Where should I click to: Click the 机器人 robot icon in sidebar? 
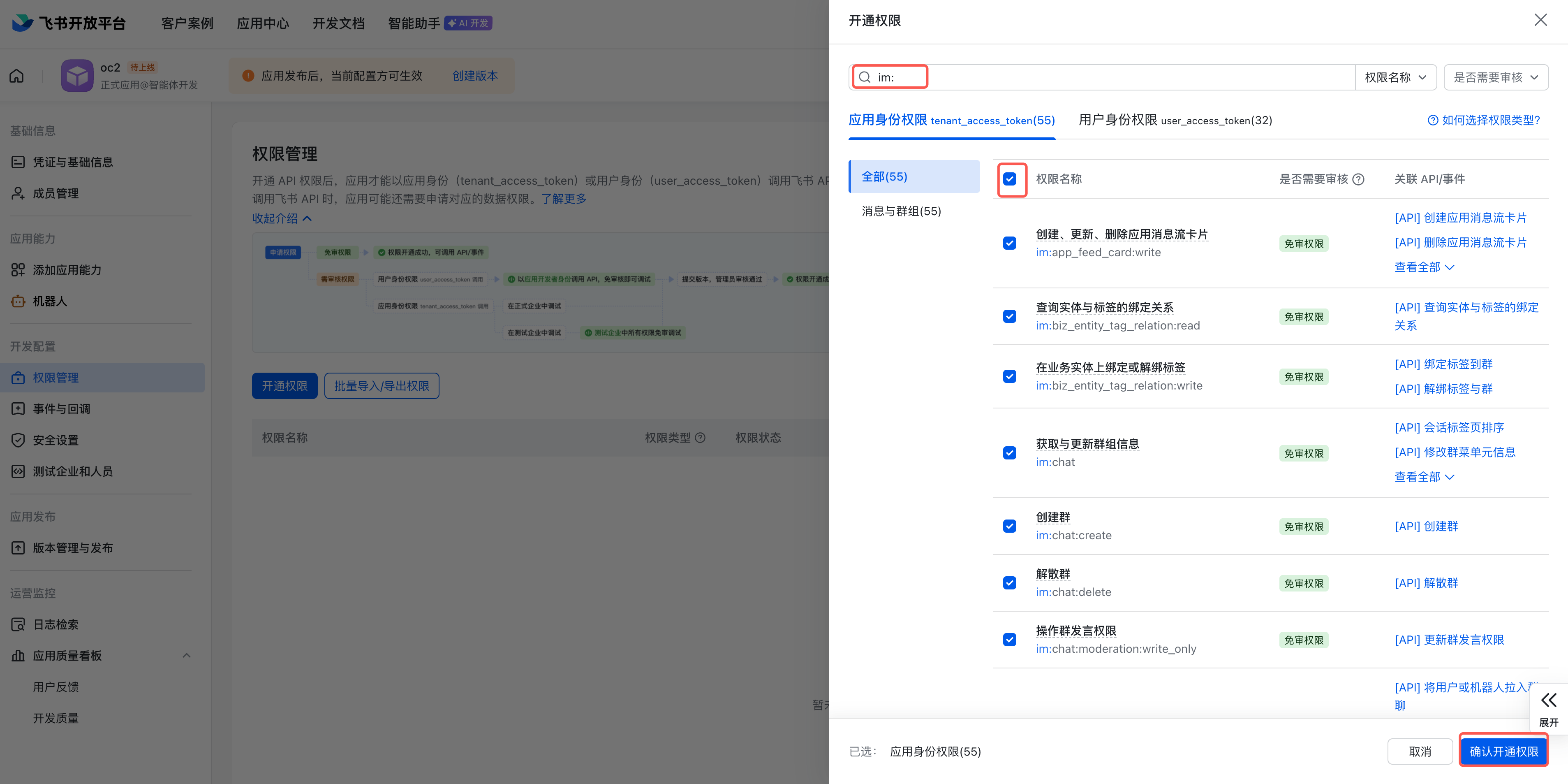pos(18,301)
